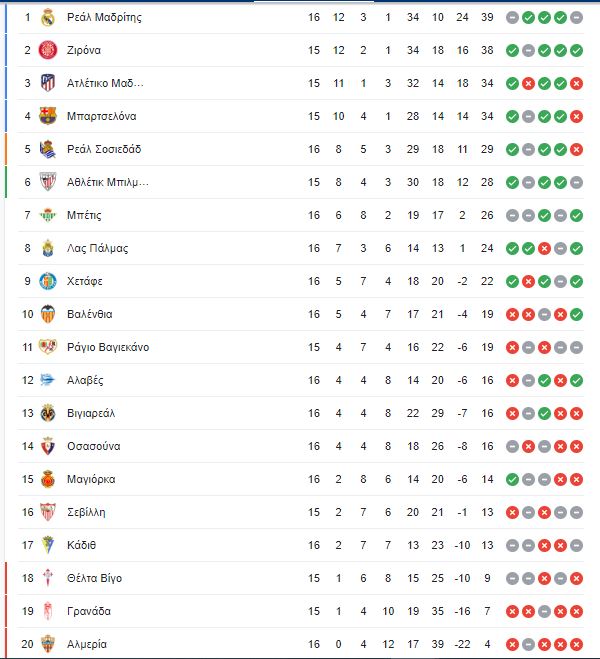
Task: Select the Λας Πάλμας team name
Action: (x=97, y=248)
